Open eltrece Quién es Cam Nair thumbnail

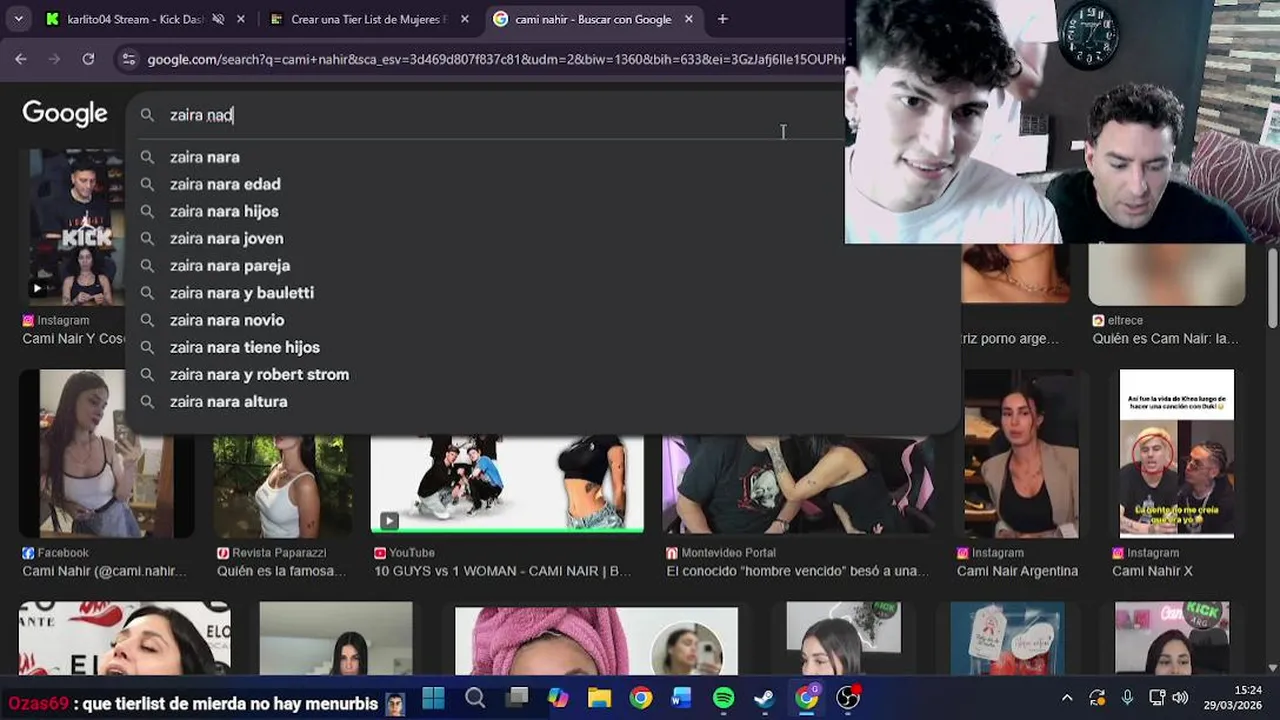coord(1166,274)
